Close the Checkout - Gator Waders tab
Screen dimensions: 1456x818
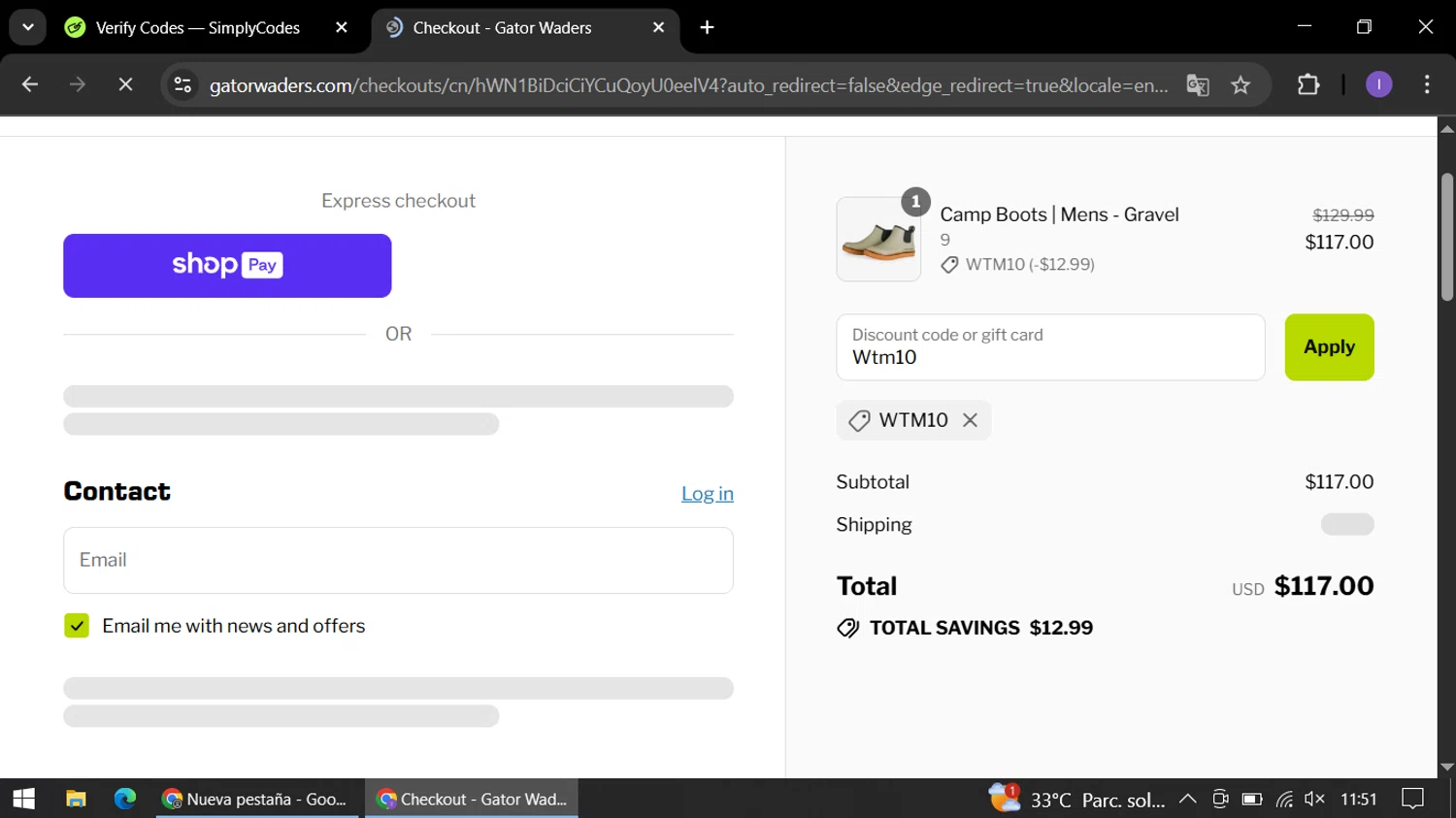[659, 28]
